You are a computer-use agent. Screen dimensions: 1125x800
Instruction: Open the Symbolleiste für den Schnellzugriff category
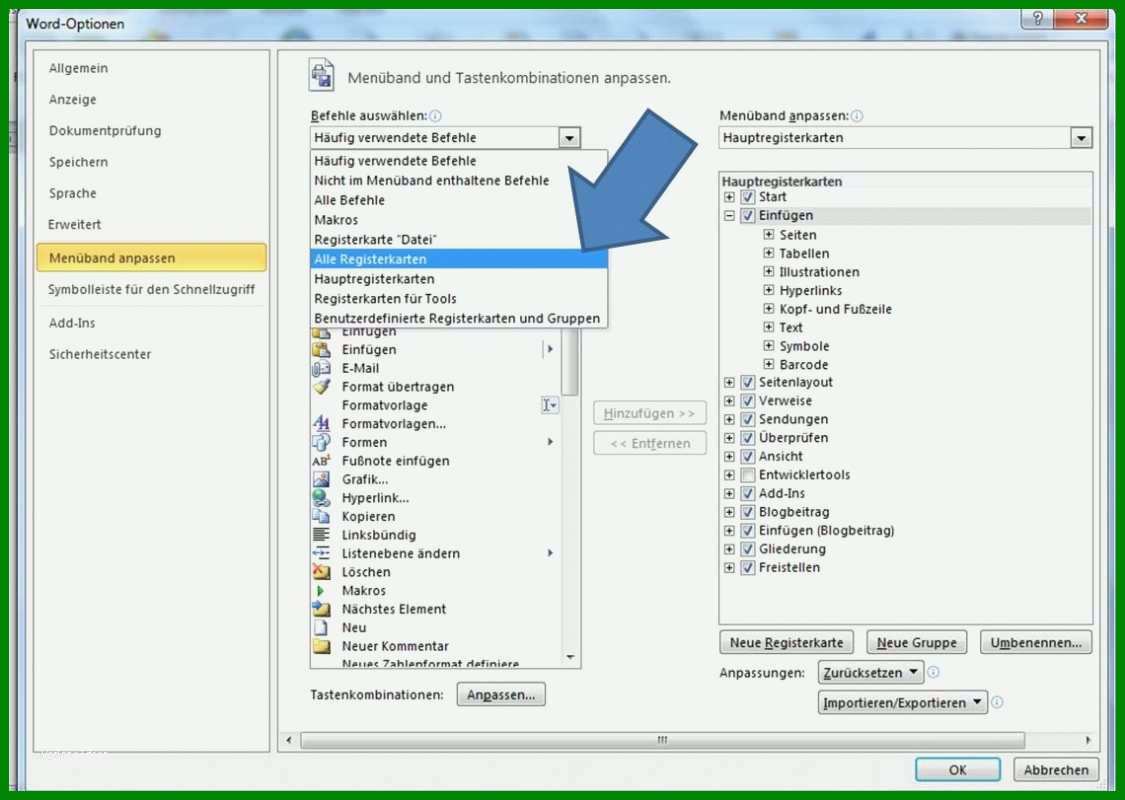(151, 289)
